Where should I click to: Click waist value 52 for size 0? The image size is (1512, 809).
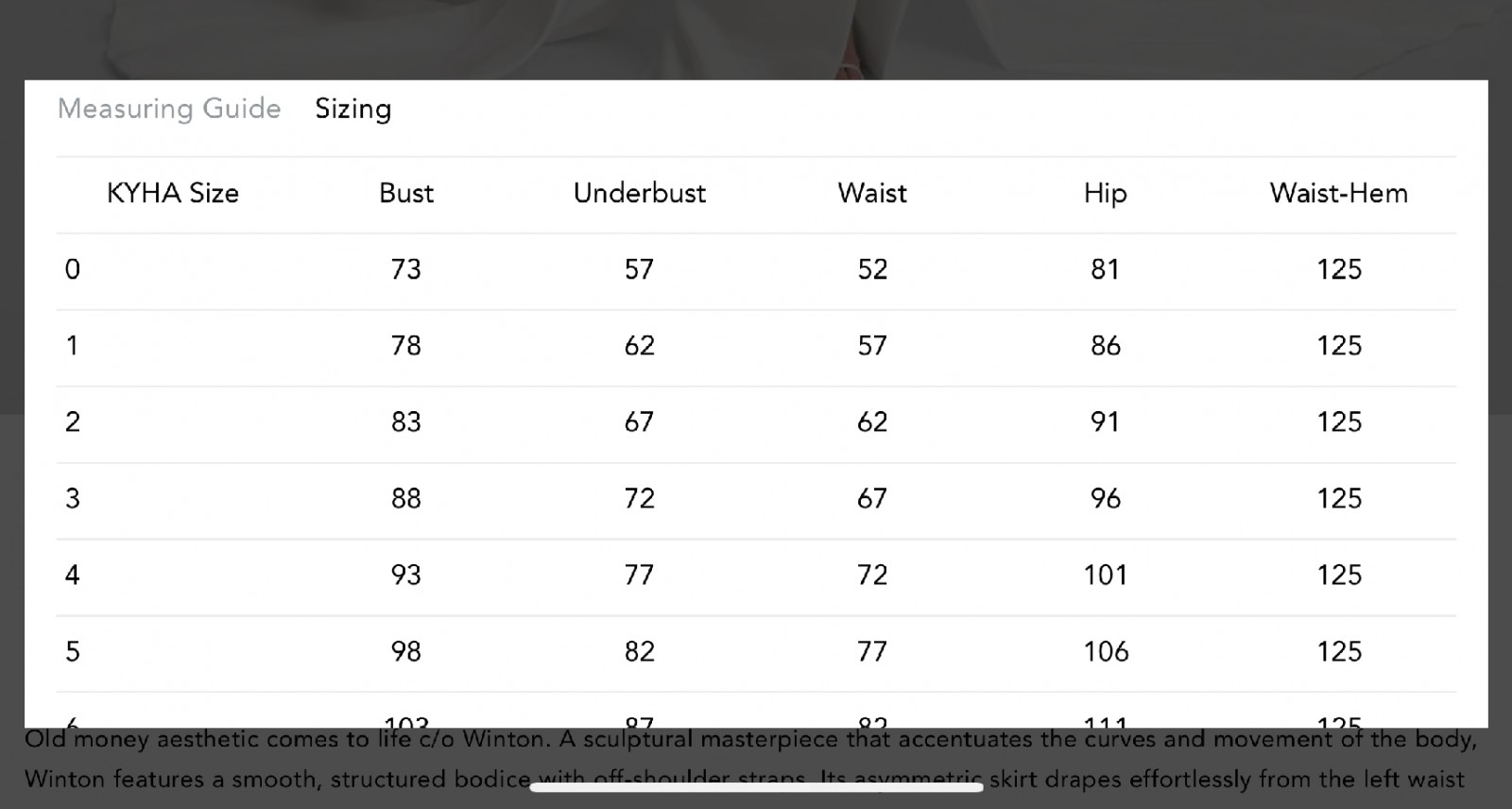click(872, 269)
